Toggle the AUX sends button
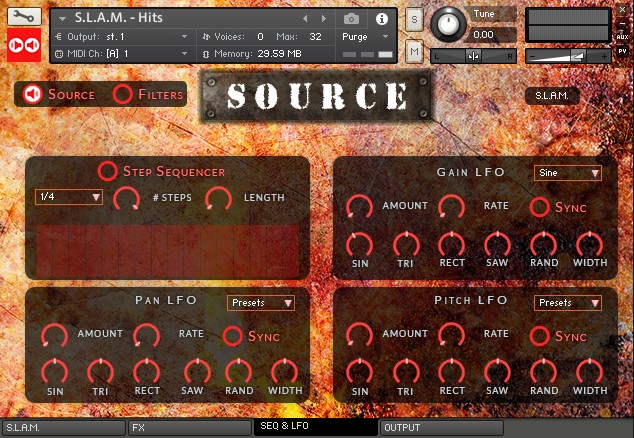 click(x=623, y=37)
